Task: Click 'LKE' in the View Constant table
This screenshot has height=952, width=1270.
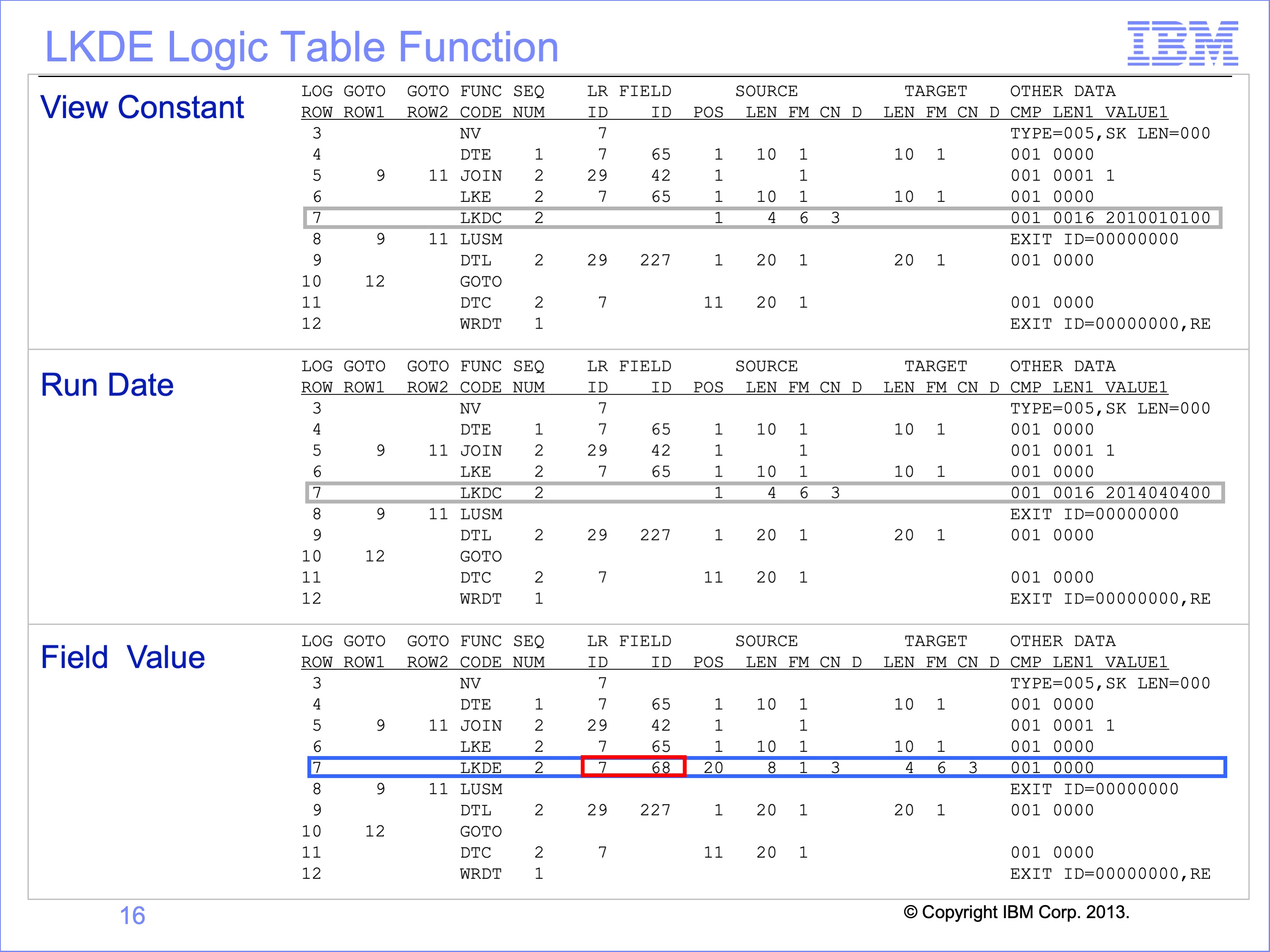Action: point(476,197)
